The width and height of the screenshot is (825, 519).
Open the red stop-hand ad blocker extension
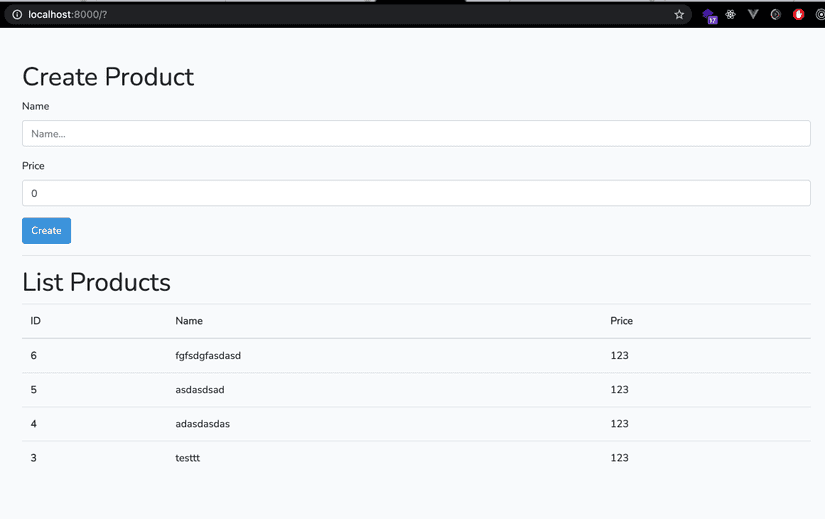[x=798, y=15]
